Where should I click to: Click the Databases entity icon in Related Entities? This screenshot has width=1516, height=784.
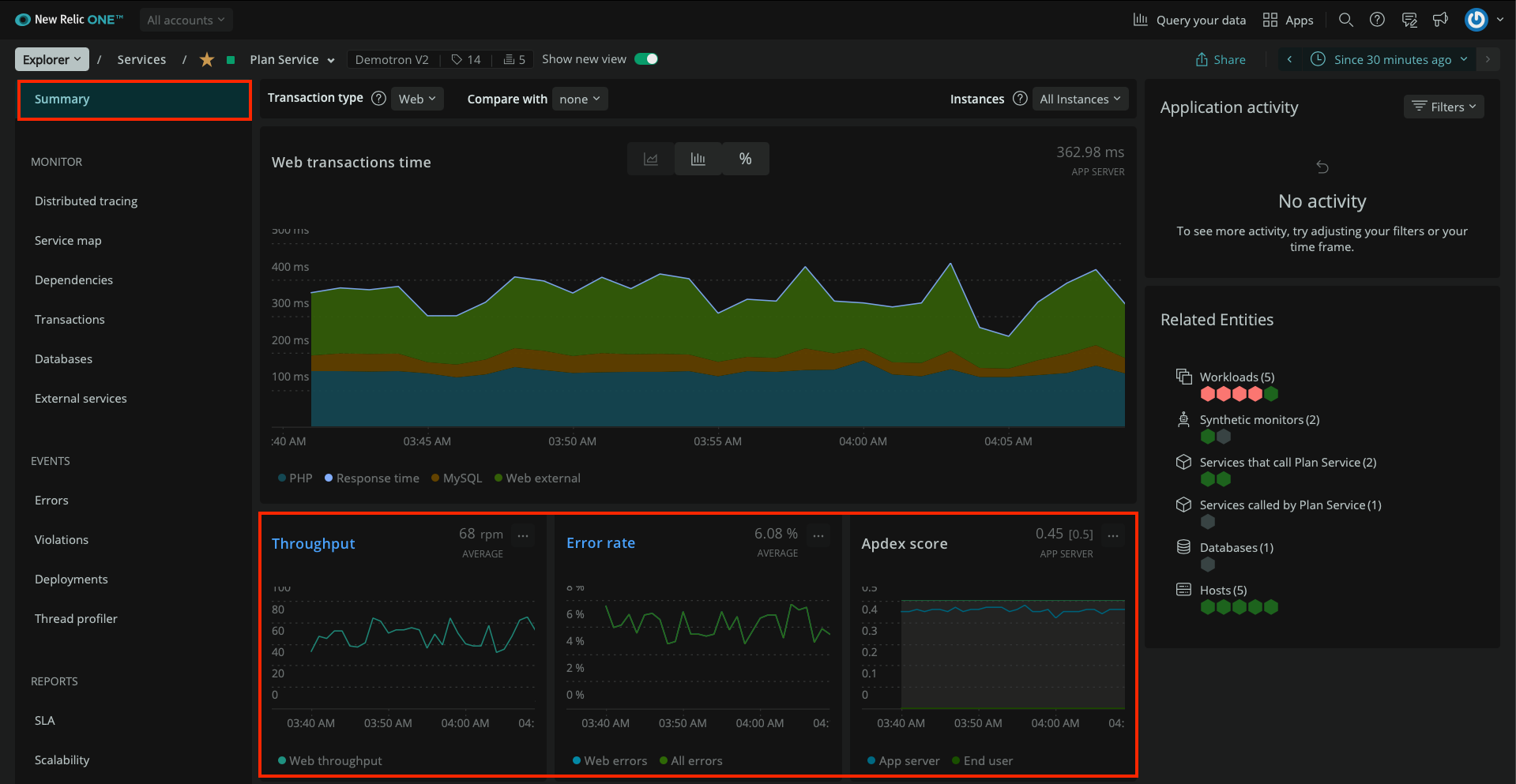coord(1183,547)
